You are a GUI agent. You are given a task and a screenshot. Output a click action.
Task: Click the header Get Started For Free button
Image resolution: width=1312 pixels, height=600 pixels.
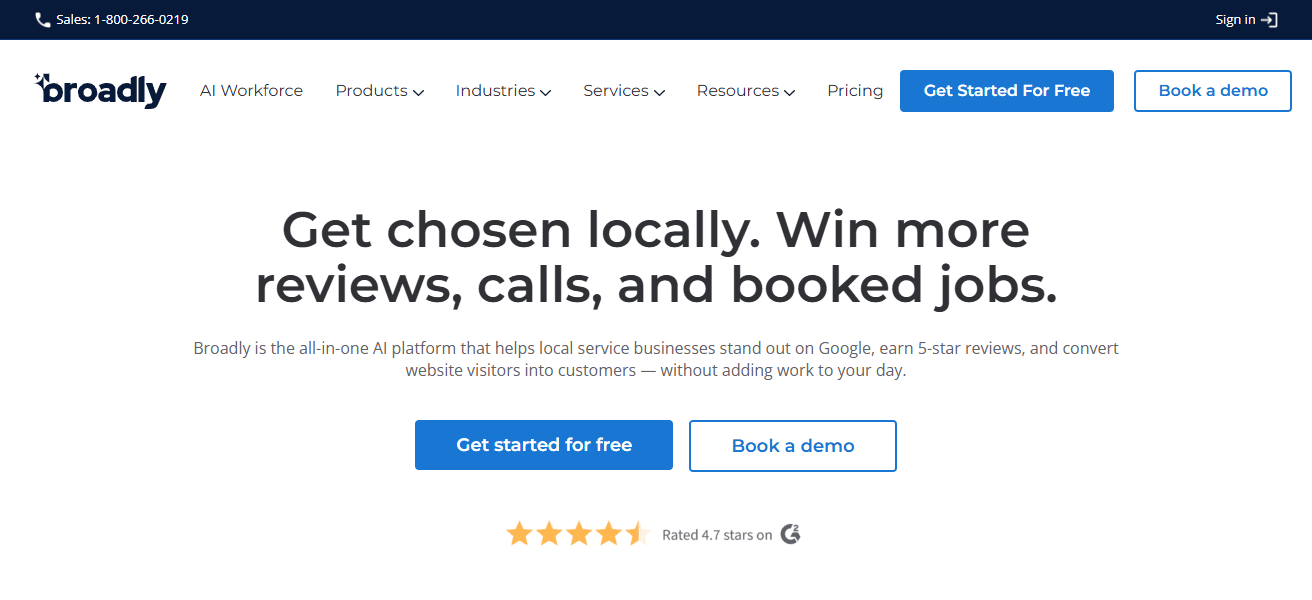point(1007,91)
